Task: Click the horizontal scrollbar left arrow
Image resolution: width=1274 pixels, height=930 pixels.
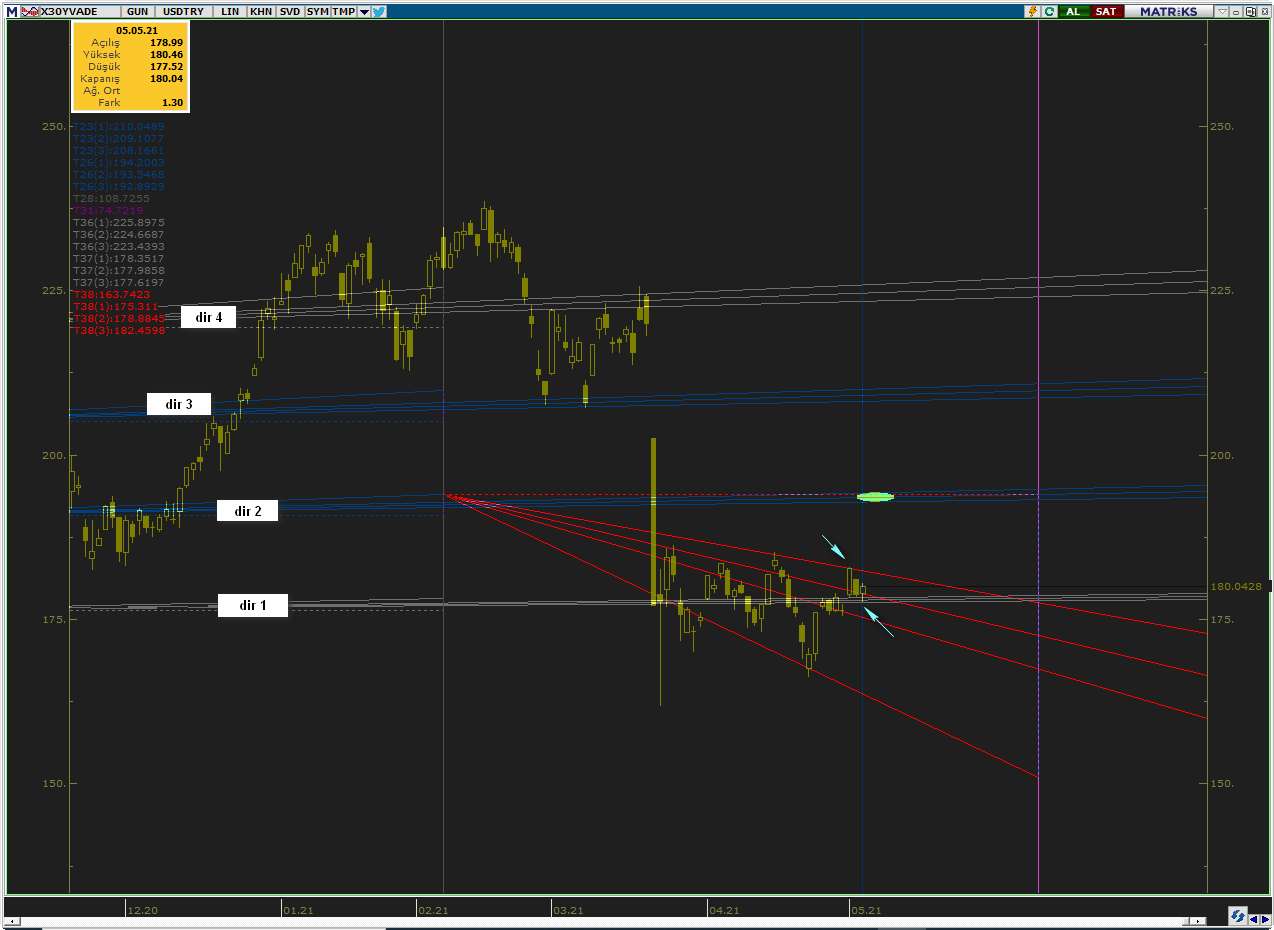Action: point(13,921)
